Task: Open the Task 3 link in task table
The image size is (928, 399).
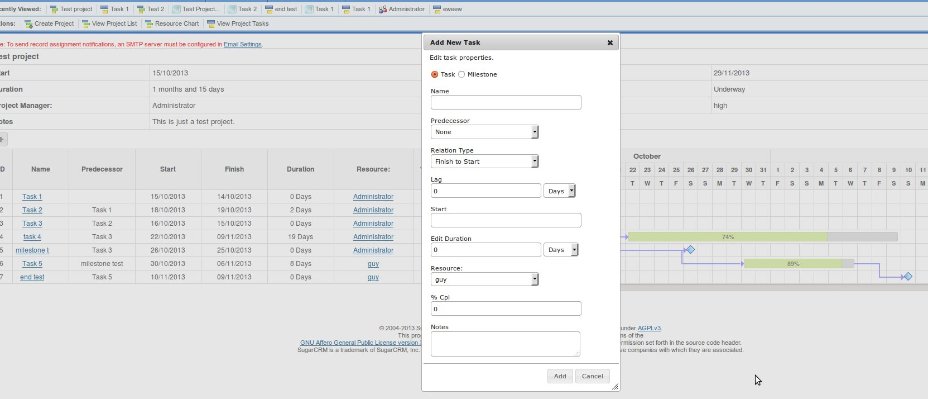Action: 32,224
